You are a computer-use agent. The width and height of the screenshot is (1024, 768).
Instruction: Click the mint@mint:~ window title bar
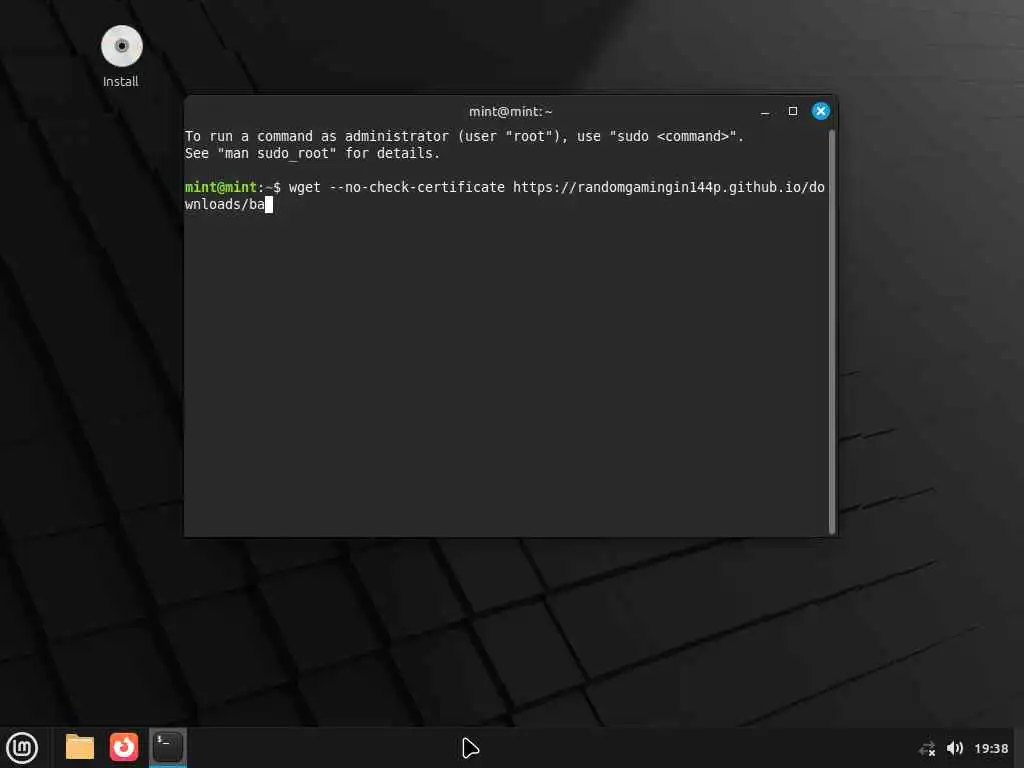510,112
